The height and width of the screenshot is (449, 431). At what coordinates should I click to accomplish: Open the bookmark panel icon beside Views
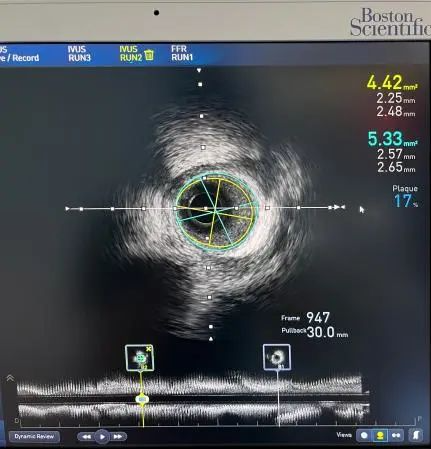(x=416, y=435)
